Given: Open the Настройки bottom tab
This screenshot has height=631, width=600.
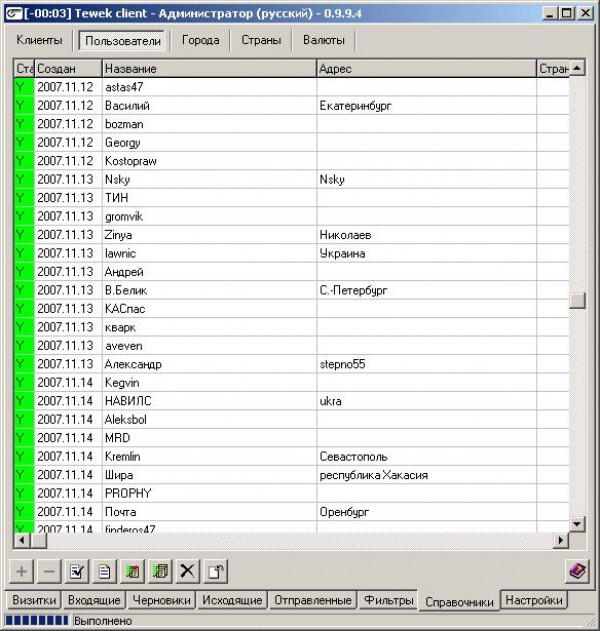Looking at the screenshot, I should (534, 600).
